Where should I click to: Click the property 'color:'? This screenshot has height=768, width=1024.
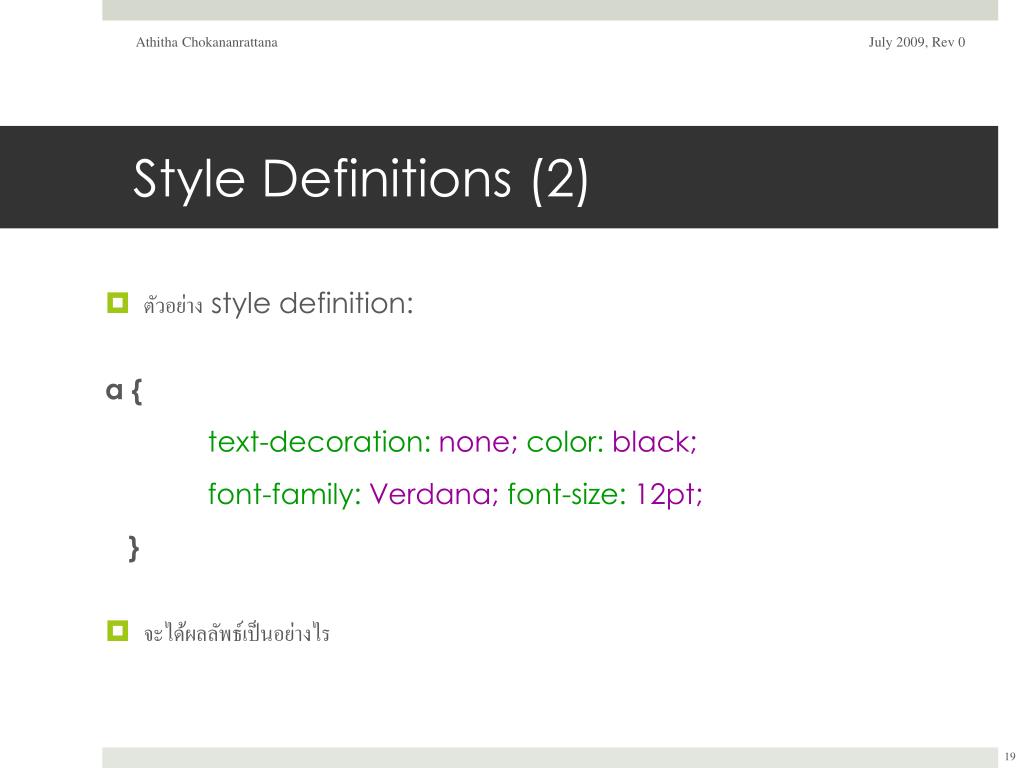pos(566,442)
